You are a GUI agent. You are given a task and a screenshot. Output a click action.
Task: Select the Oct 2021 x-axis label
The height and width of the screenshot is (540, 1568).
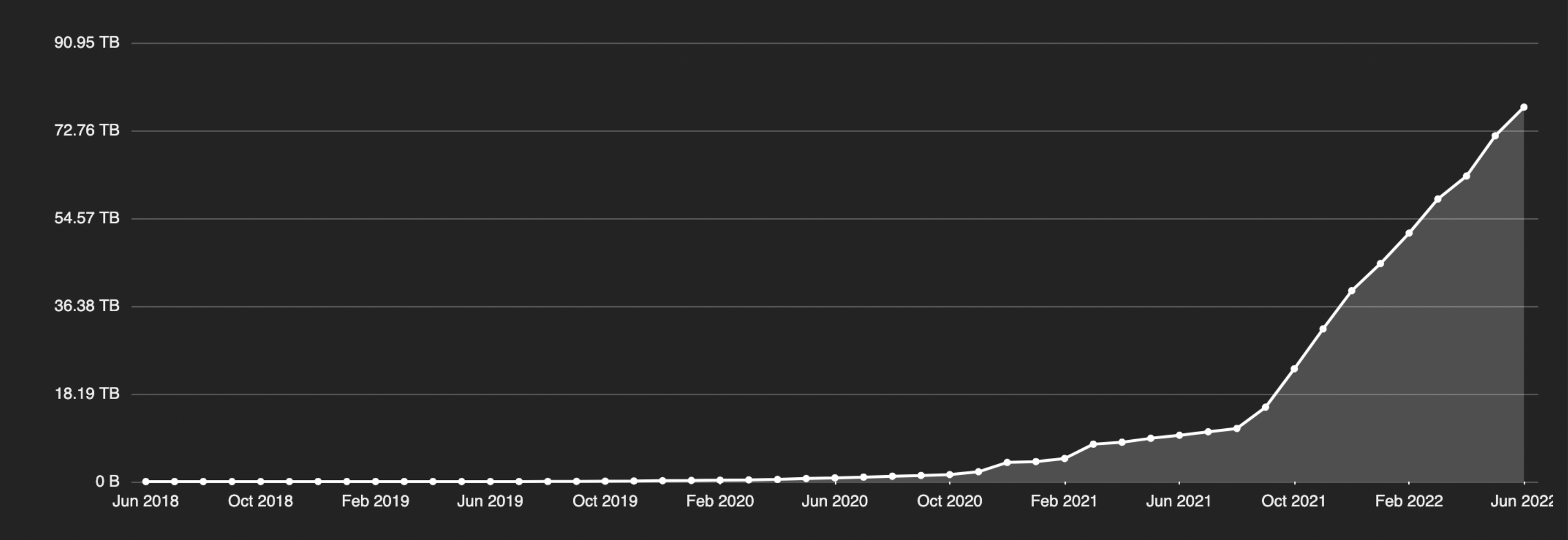1293,501
